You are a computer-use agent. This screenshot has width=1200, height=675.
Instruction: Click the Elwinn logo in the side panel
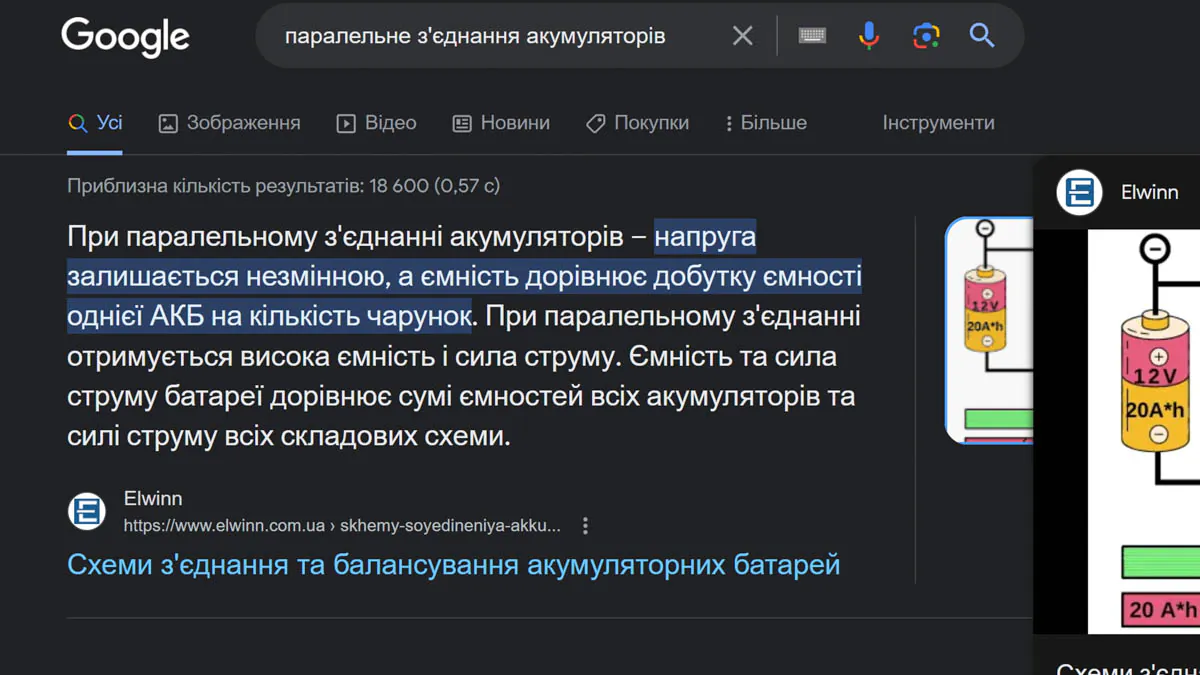coord(1079,193)
